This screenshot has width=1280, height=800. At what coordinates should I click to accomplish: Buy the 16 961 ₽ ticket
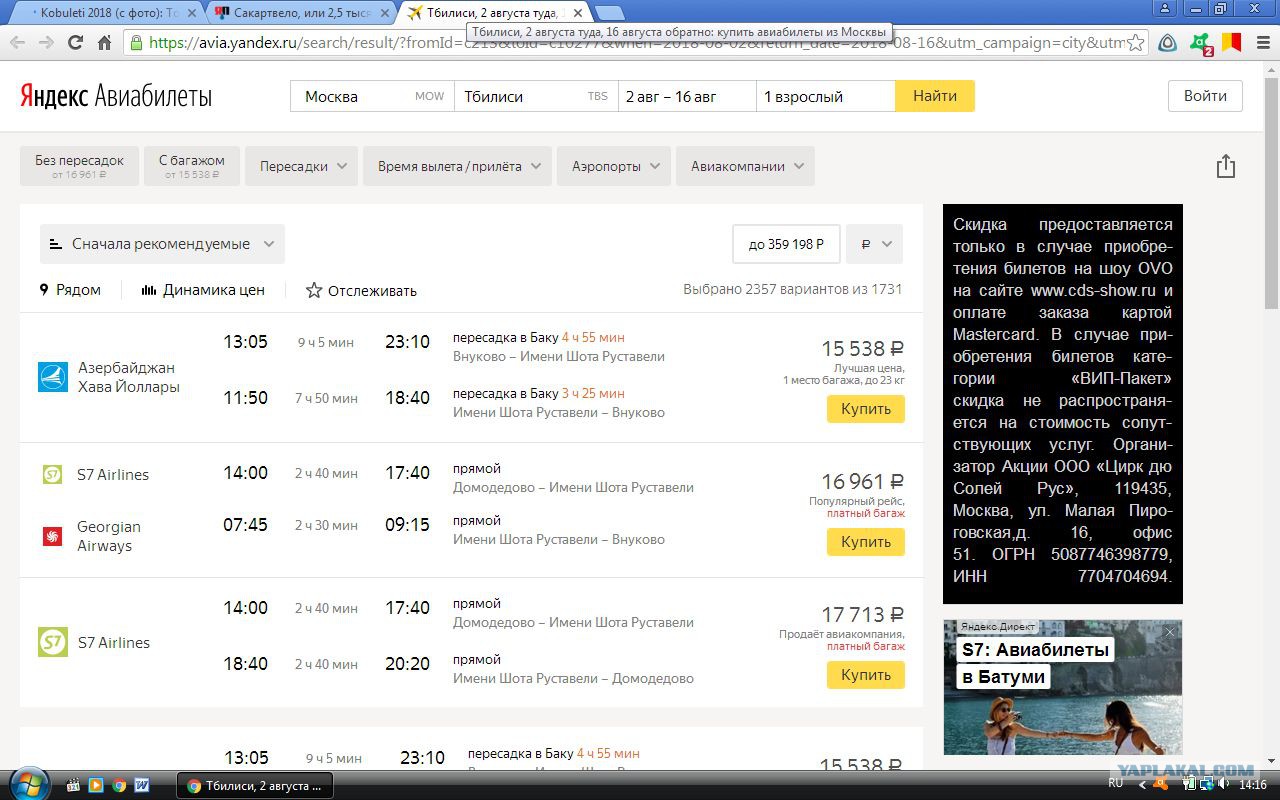click(x=866, y=542)
